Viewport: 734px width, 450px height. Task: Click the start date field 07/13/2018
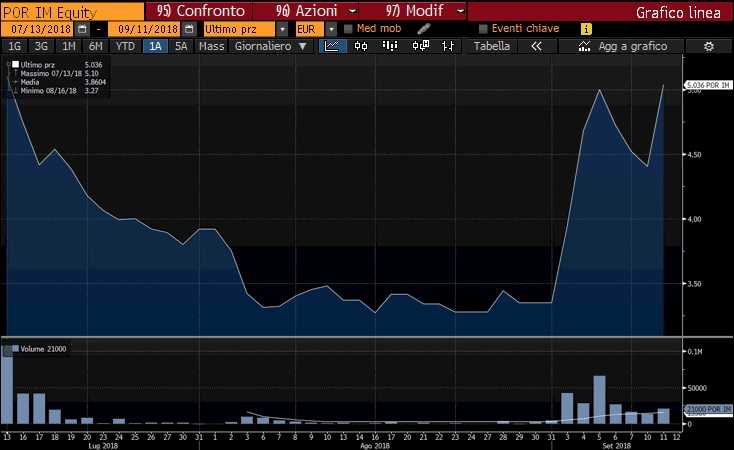click(38, 29)
